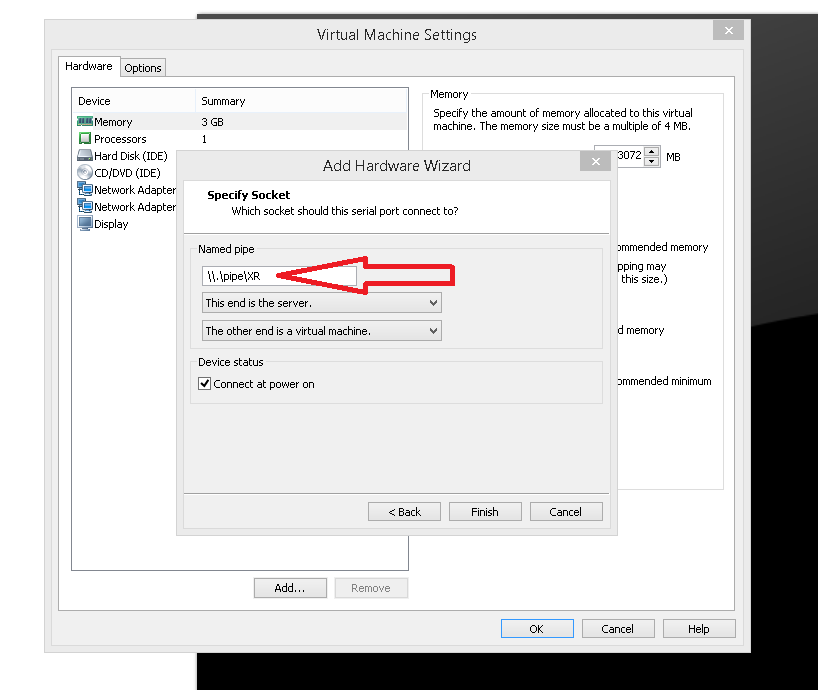Click the CD/DVD (IDE) disc icon
Viewport: 818px width, 690px height.
coord(85,173)
